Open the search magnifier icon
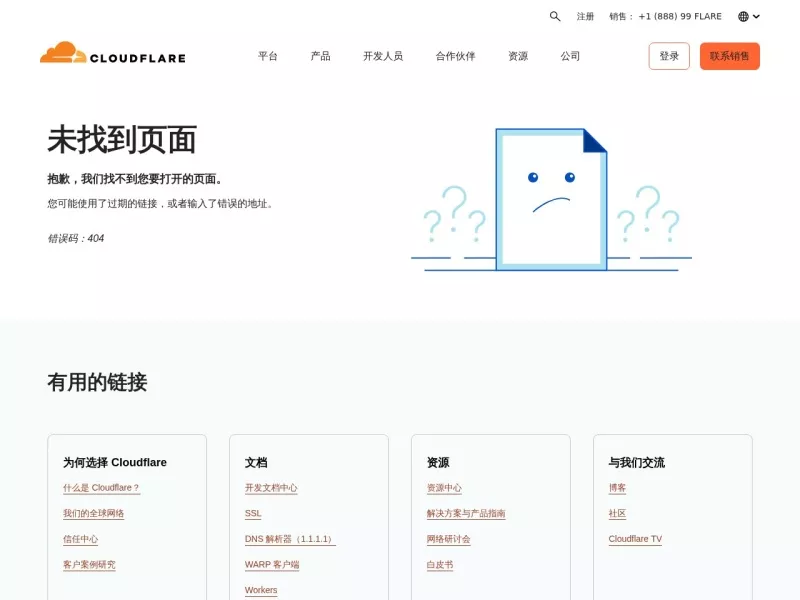 click(555, 16)
